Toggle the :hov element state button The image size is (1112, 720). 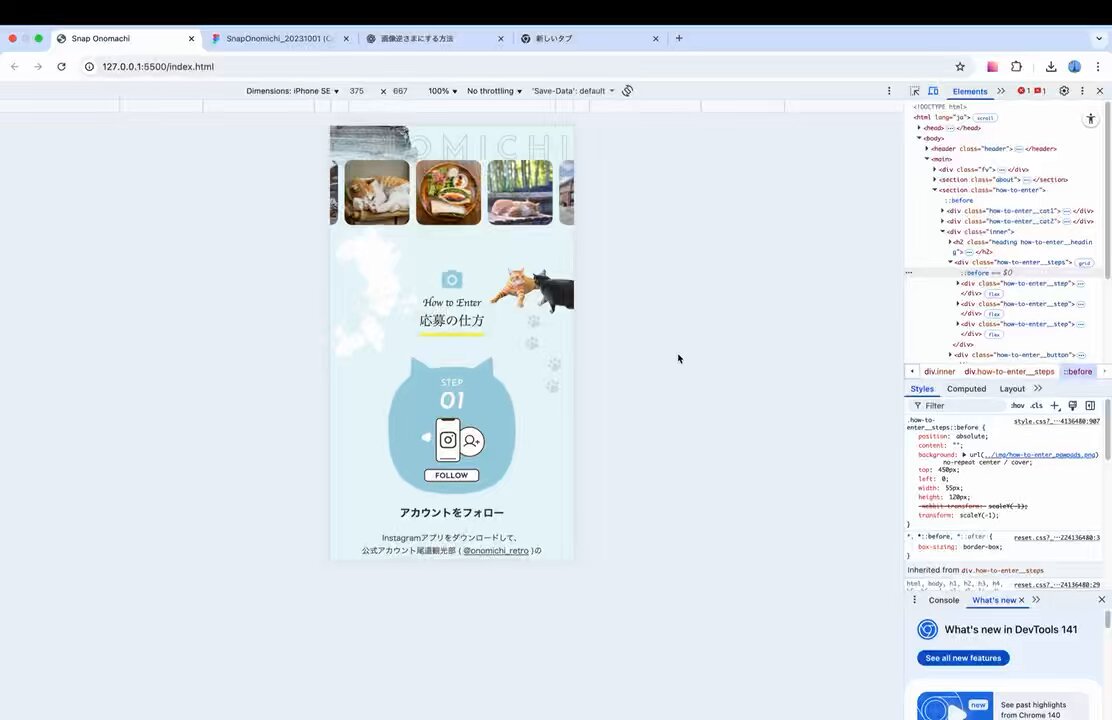pos(1018,406)
